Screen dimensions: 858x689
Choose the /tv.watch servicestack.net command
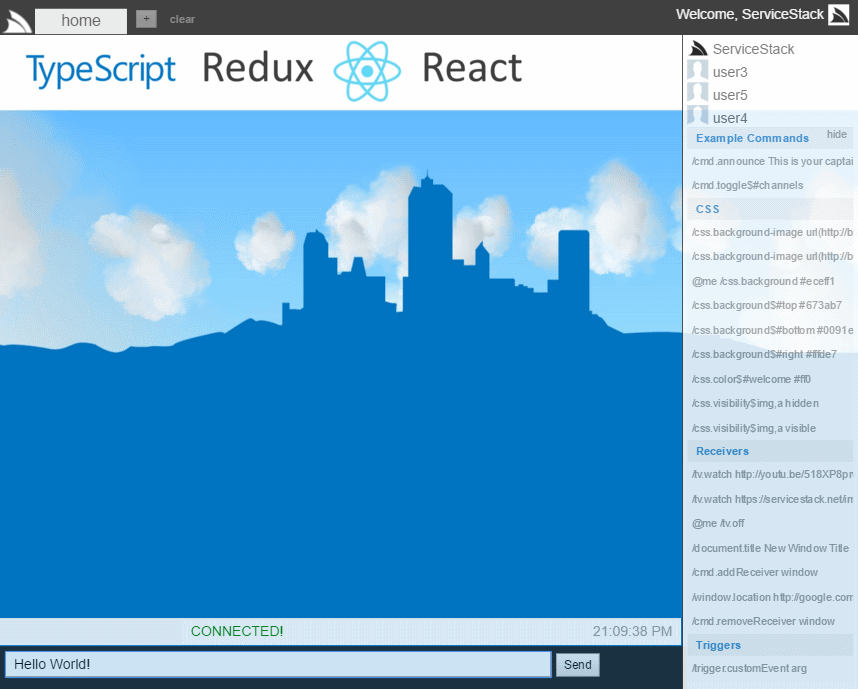[x=772, y=499]
